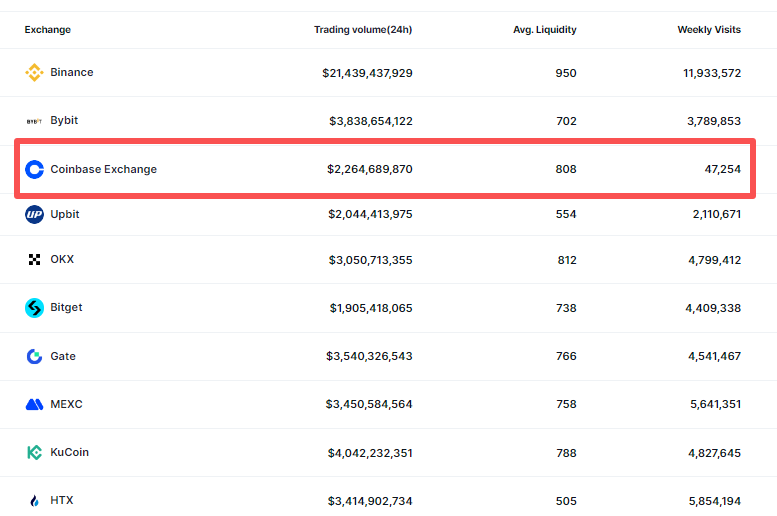
Task: Sort by Weekly Visits column header
Action: [x=709, y=30]
